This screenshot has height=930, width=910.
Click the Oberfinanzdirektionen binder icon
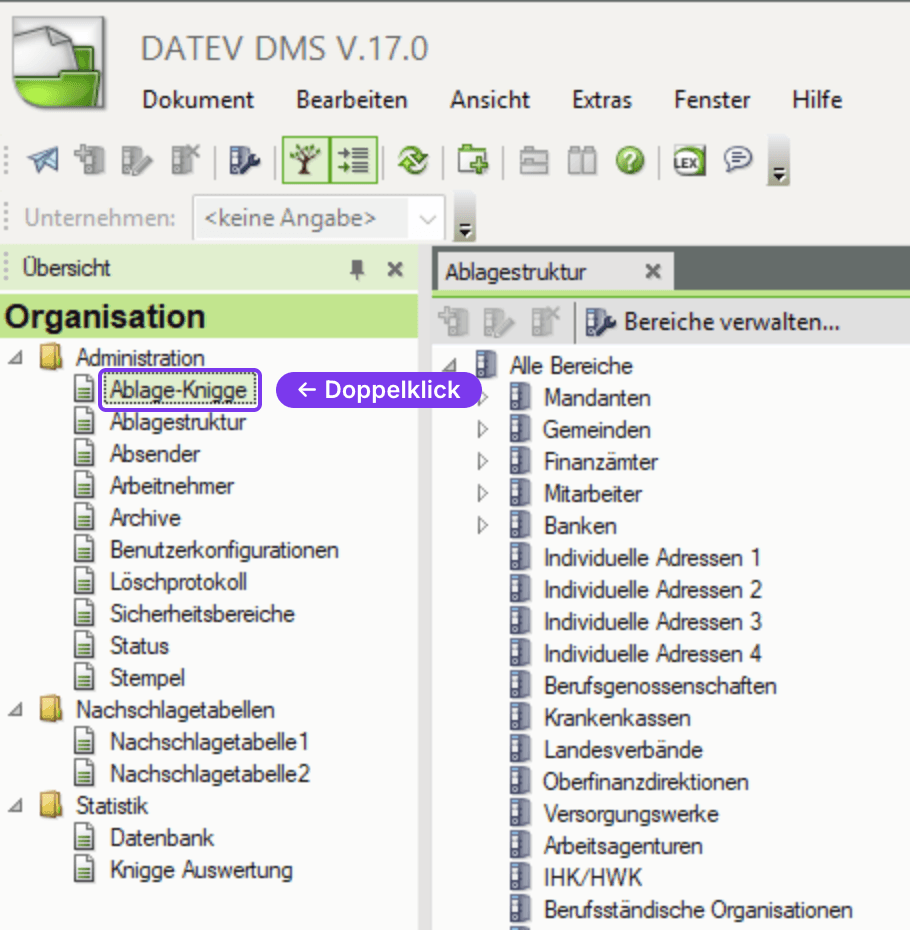[x=520, y=782]
